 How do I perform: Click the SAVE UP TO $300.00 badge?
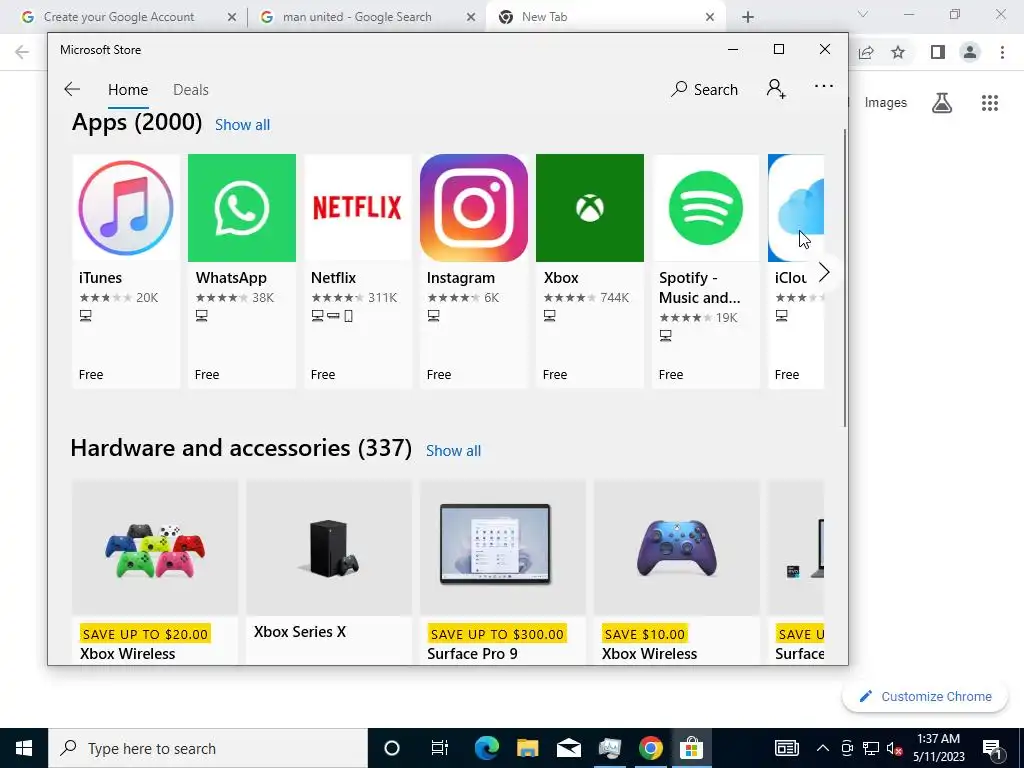click(x=497, y=634)
